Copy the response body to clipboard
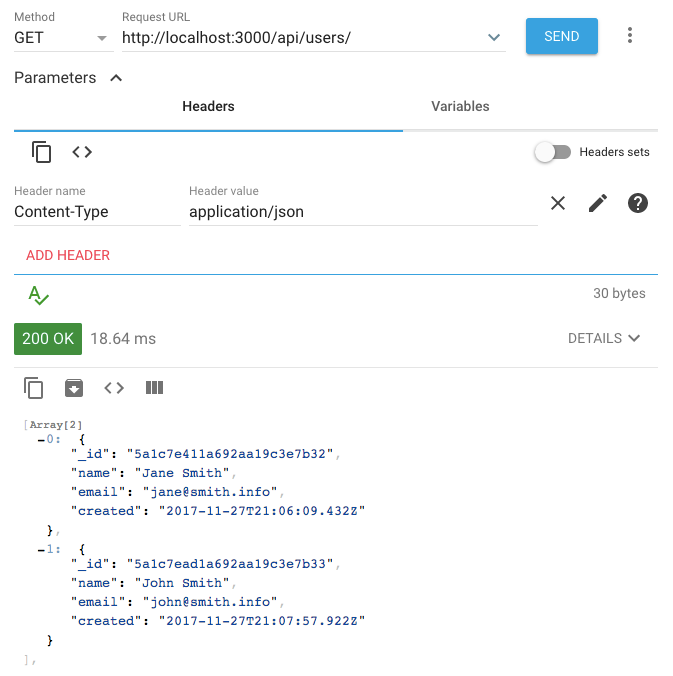Screen dimensions: 673x676 [34, 388]
